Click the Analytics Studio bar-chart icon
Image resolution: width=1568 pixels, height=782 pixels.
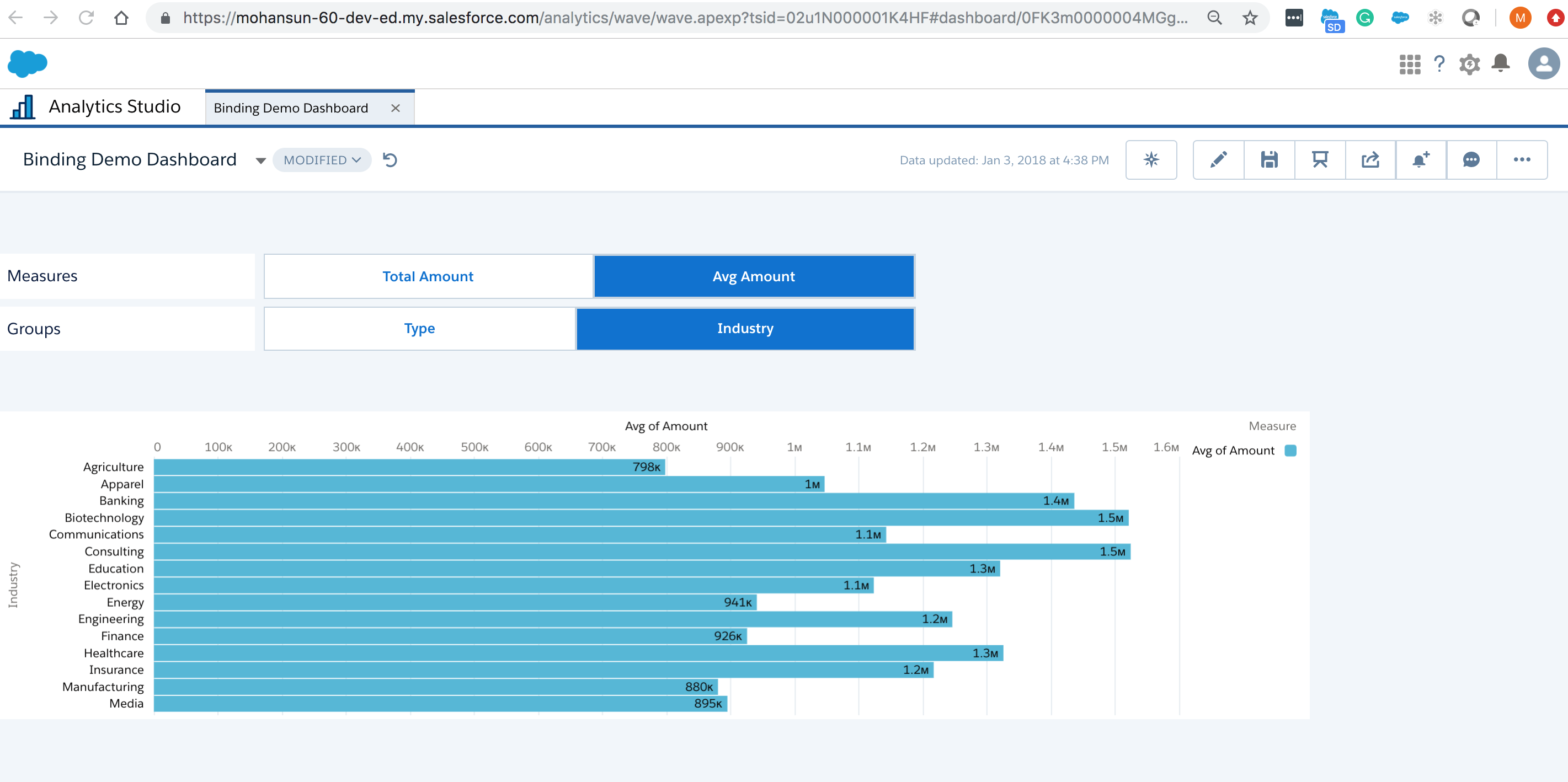(23, 107)
